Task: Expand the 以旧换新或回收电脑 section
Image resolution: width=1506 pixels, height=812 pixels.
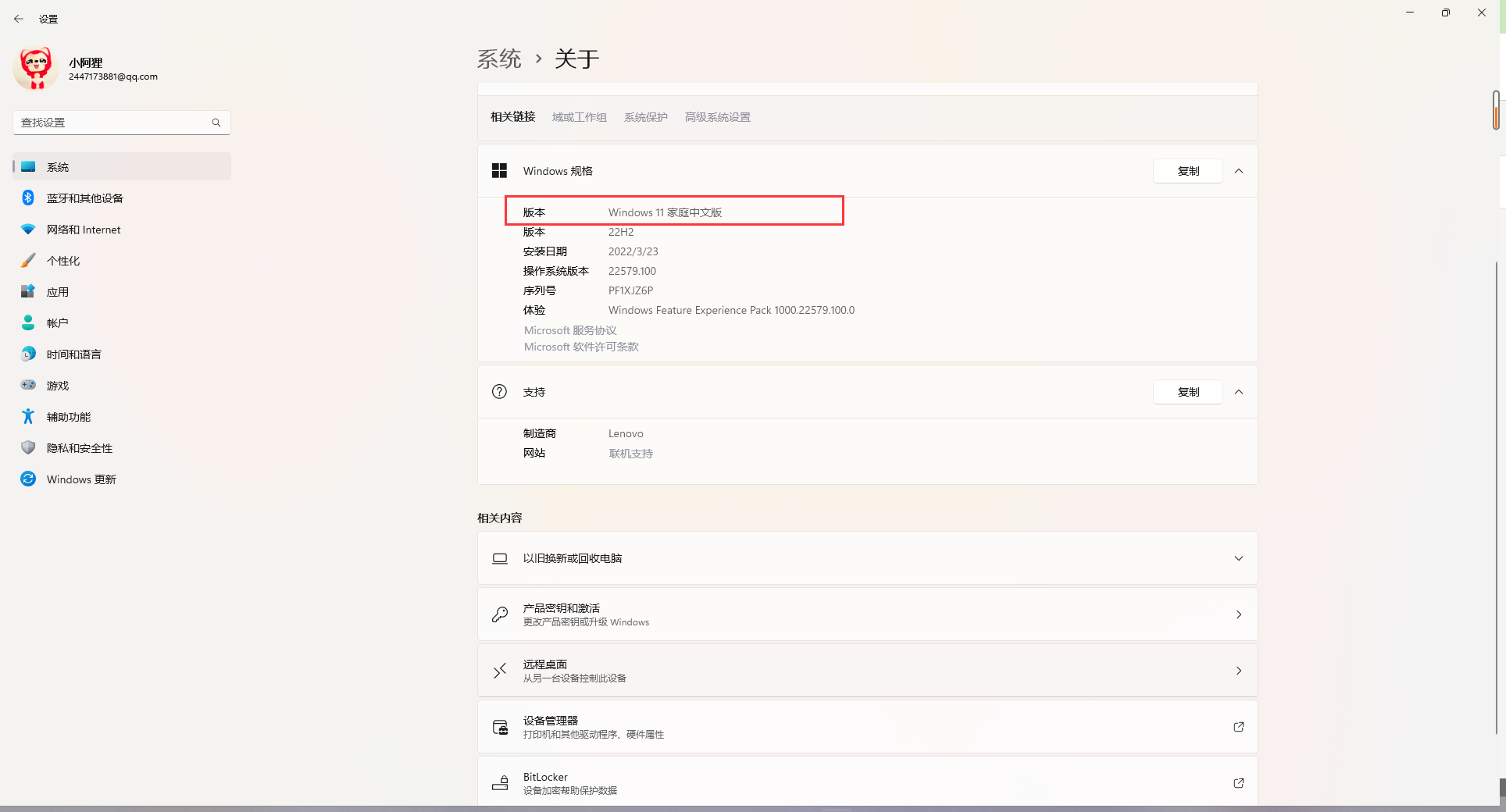Action: [1239, 558]
